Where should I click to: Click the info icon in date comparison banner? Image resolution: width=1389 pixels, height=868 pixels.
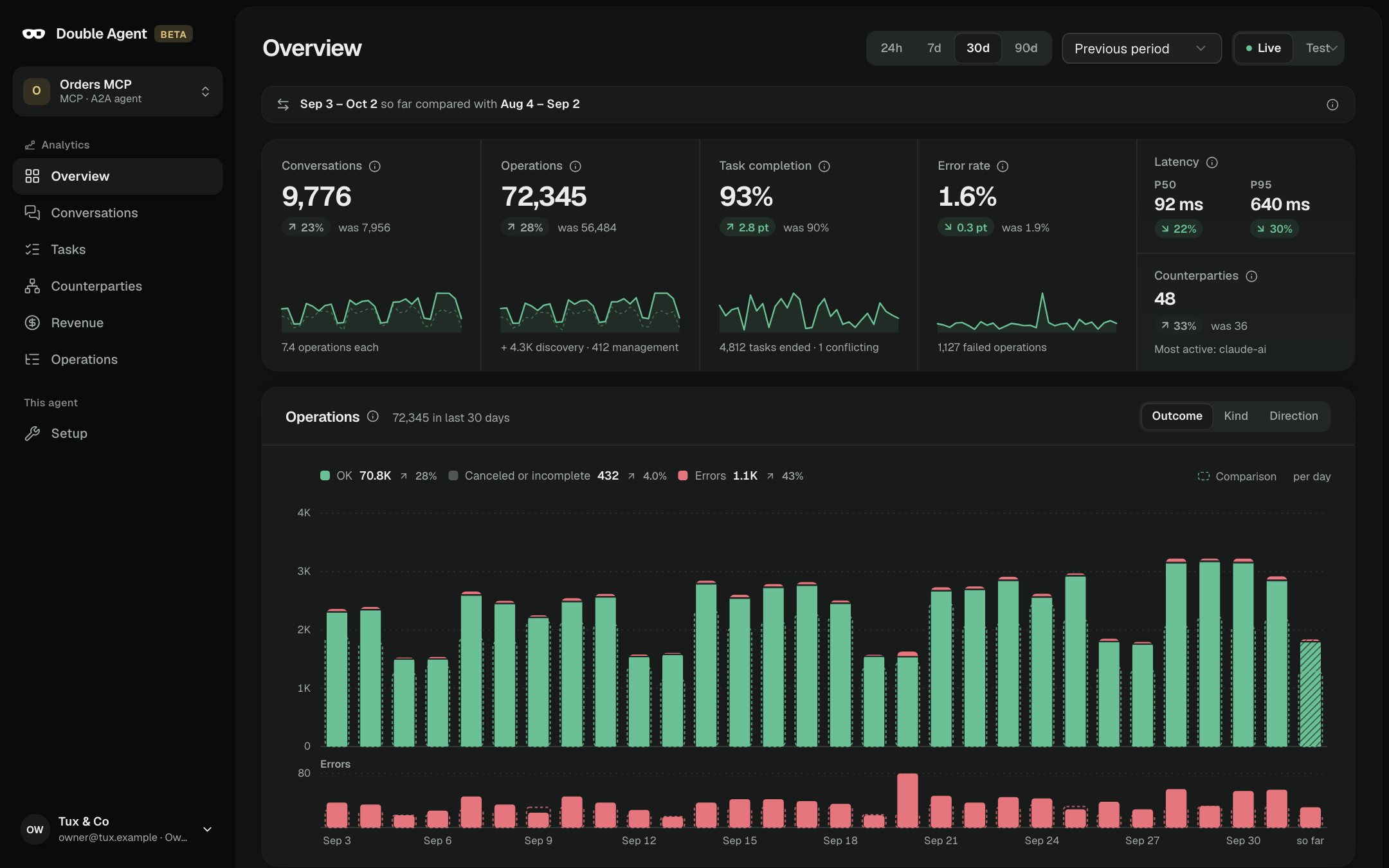pos(1332,105)
